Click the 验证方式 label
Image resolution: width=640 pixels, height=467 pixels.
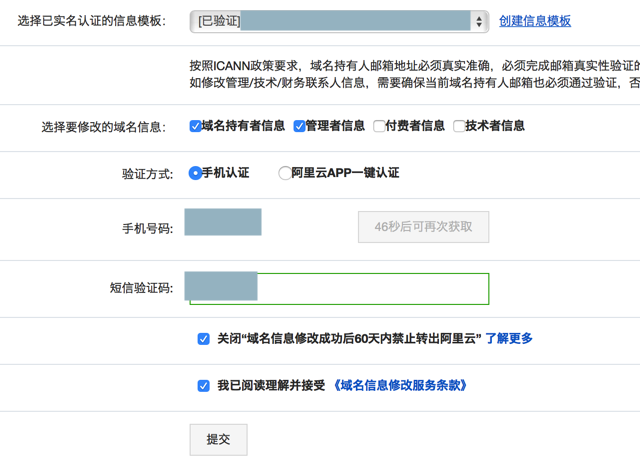pyautogui.click(x=147, y=174)
